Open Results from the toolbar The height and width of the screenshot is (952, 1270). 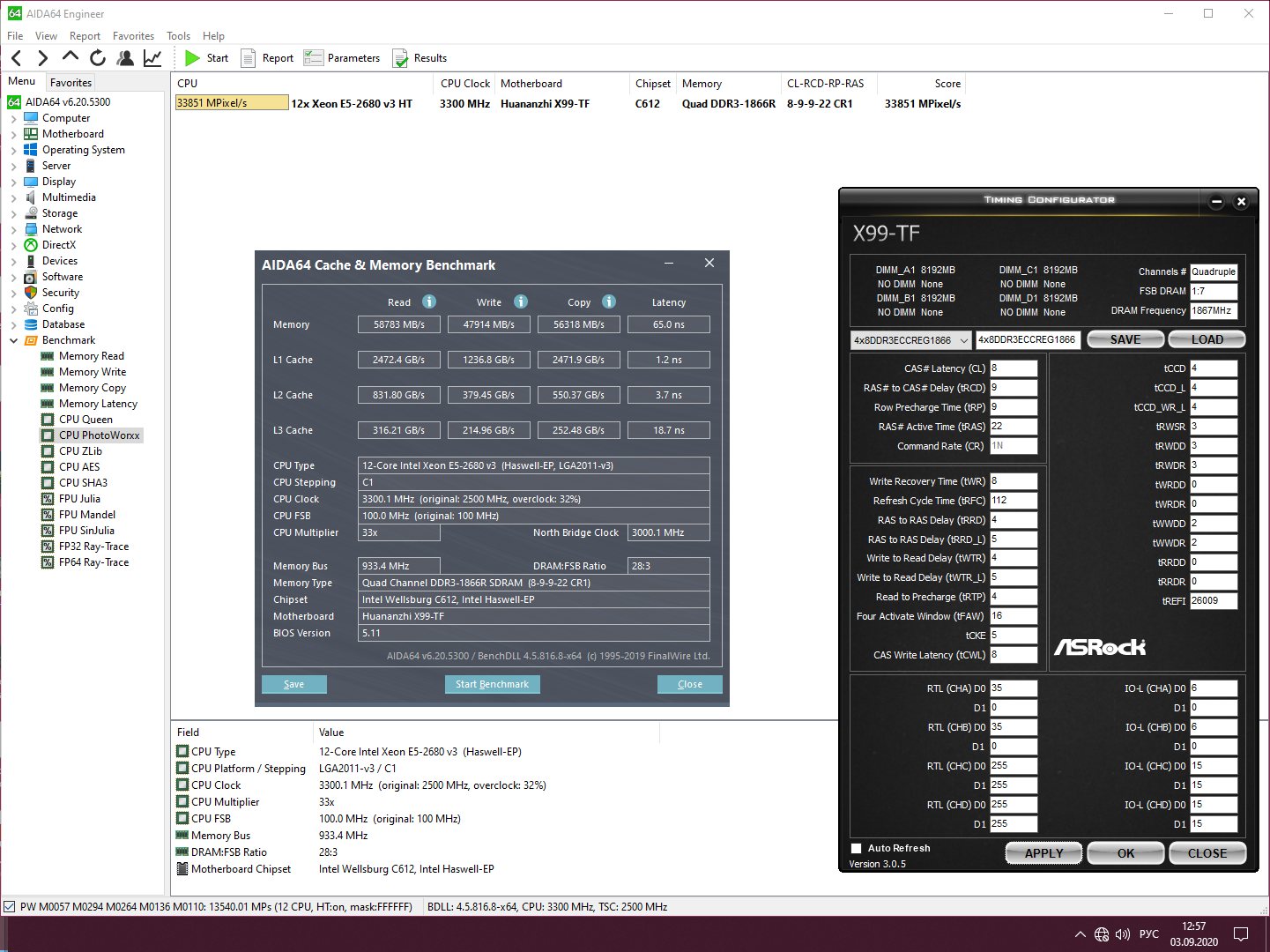pyautogui.click(x=420, y=58)
